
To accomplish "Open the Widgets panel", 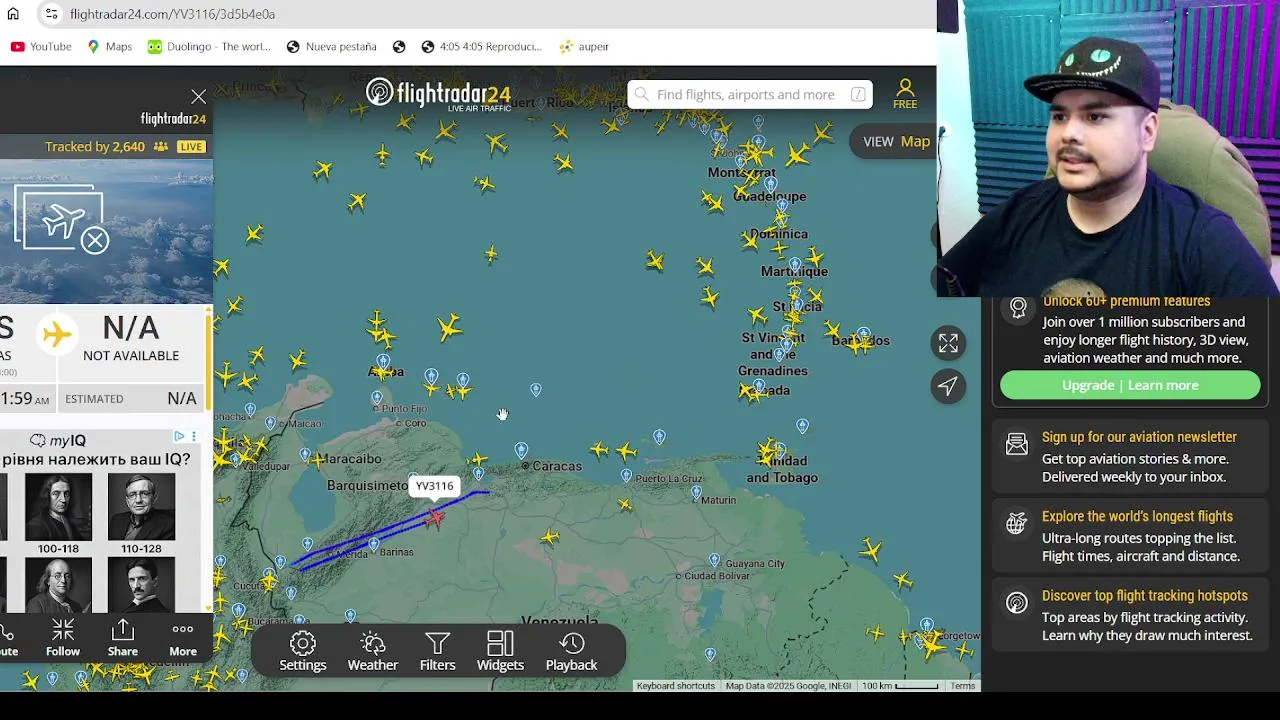I will pyautogui.click(x=500, y=651).
